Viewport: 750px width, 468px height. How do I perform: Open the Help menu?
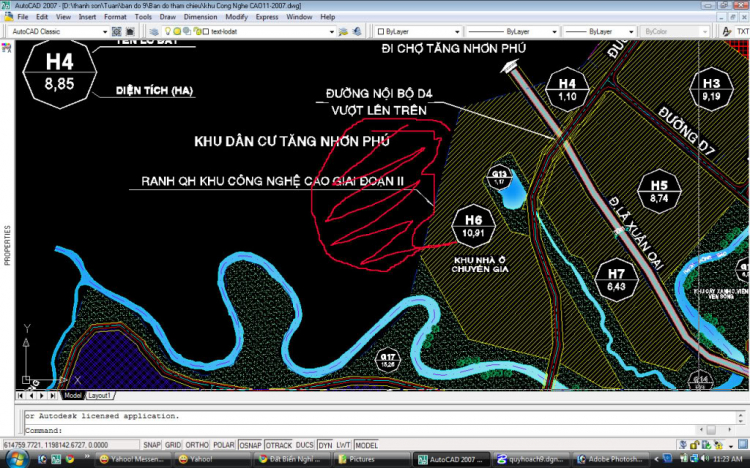click(328, 17)
